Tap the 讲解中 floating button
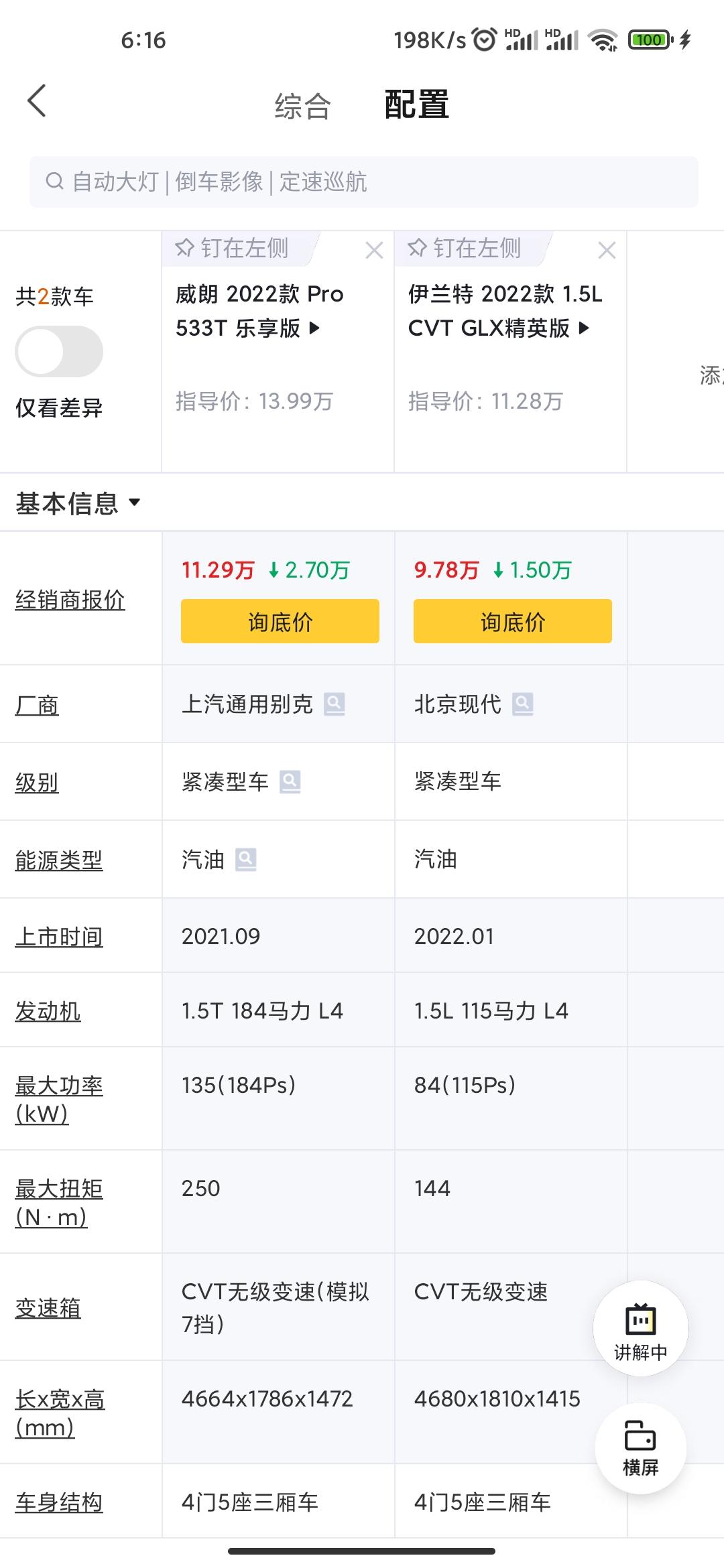Viewport: 724px width, 1568px height. 641,1328
